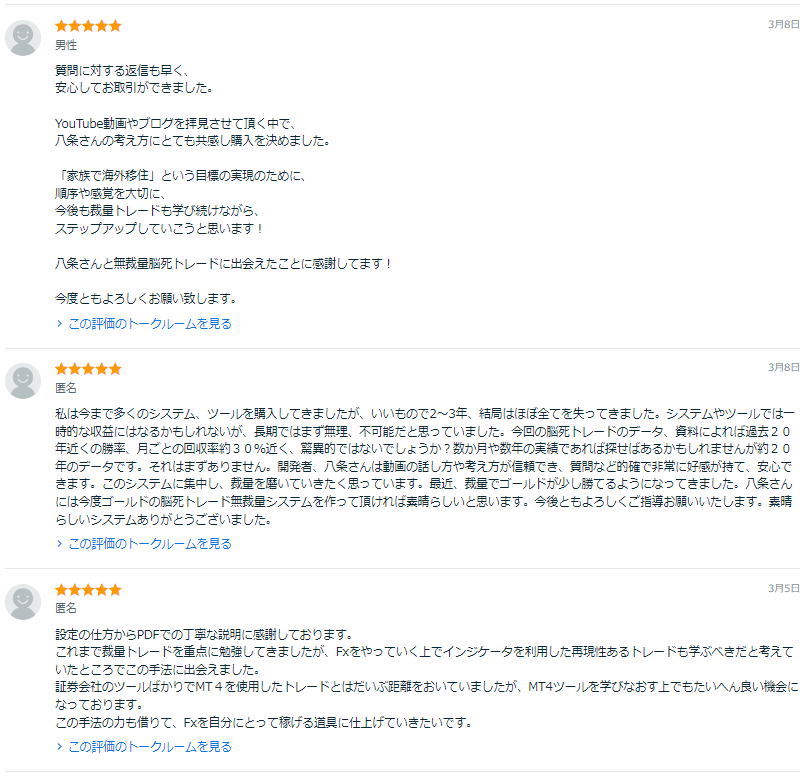Click the five-star rating above 男性

click(x=88, y=26)
